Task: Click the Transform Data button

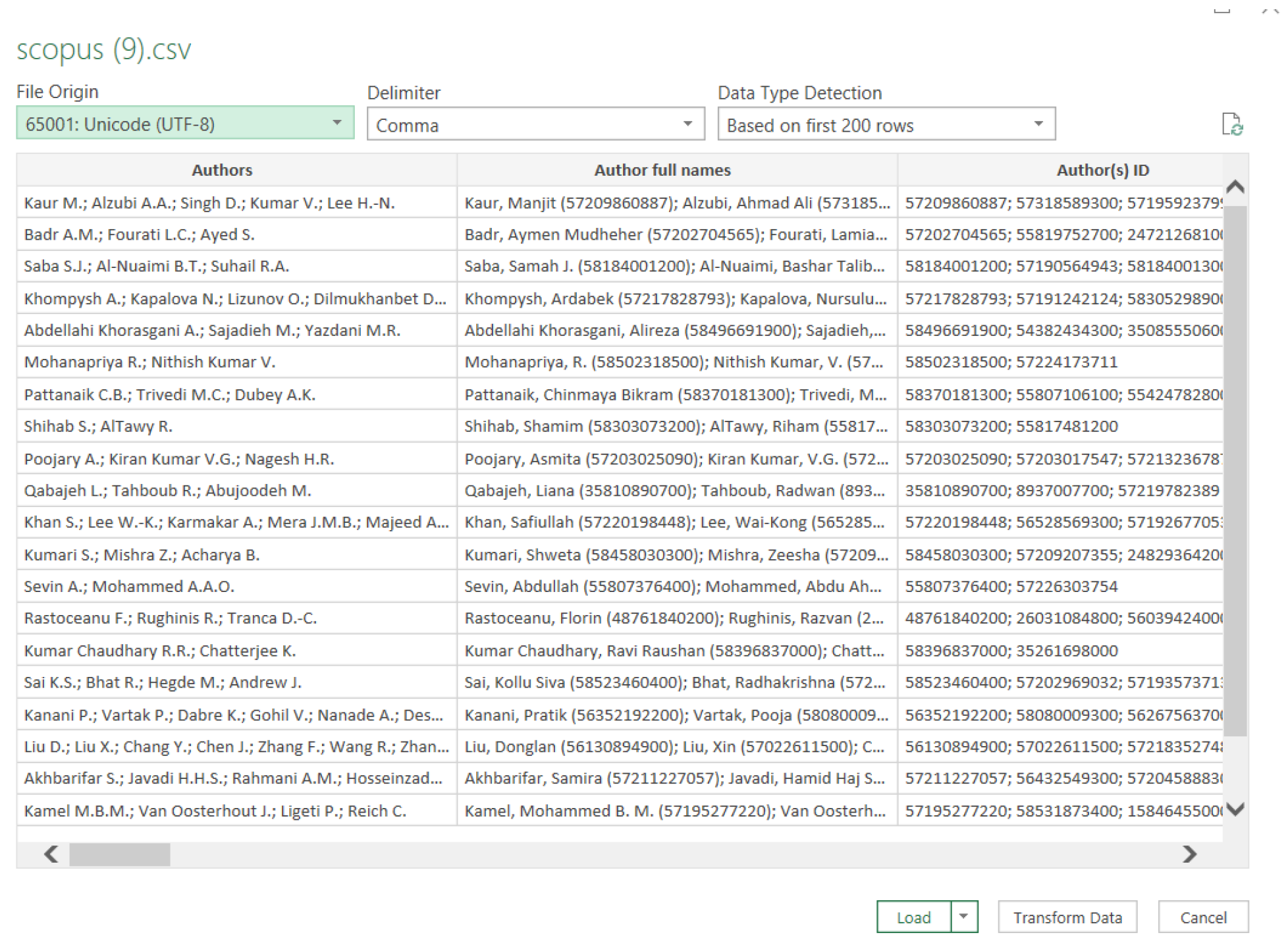Action: [1067, 917]
